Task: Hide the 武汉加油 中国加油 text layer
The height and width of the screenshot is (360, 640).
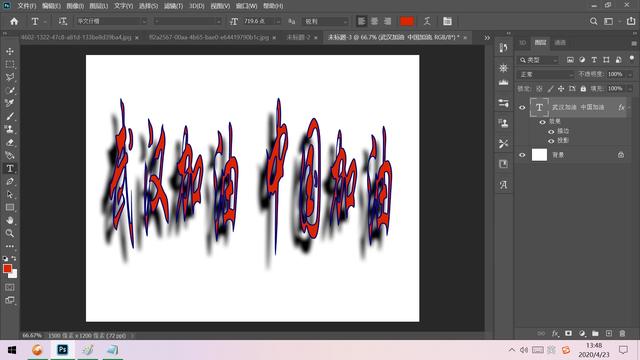Action: (522, 108)
